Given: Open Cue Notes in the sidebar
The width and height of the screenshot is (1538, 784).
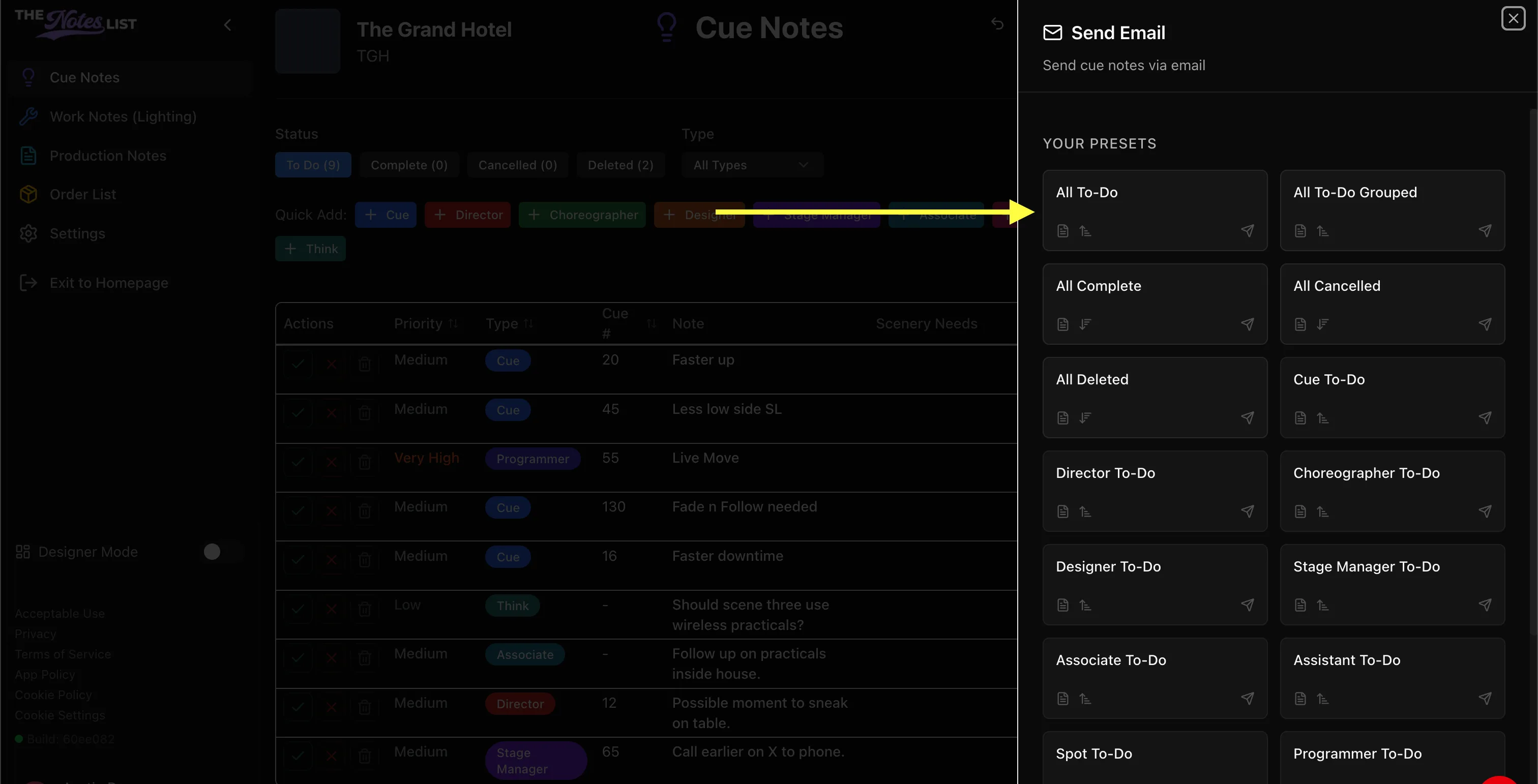Looking at the screenshot, I should coord(130,78).
